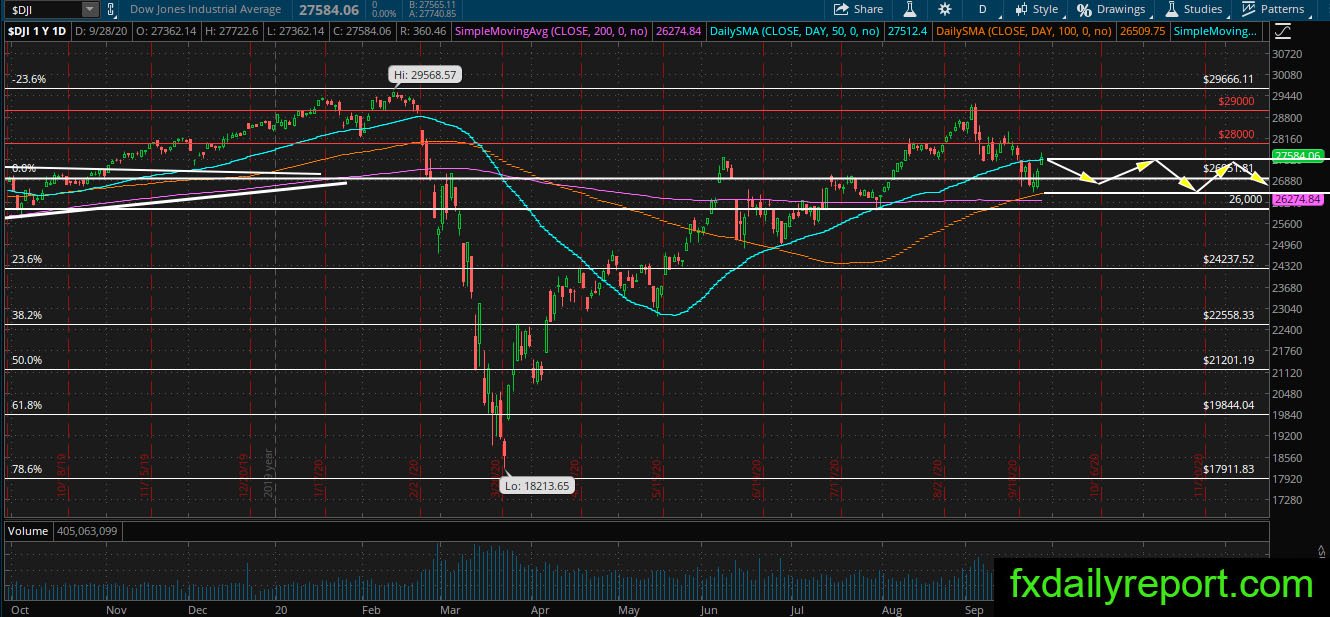
Task: Click the '$24237.52' Fibonacci price label
Action: (1229, 258)
